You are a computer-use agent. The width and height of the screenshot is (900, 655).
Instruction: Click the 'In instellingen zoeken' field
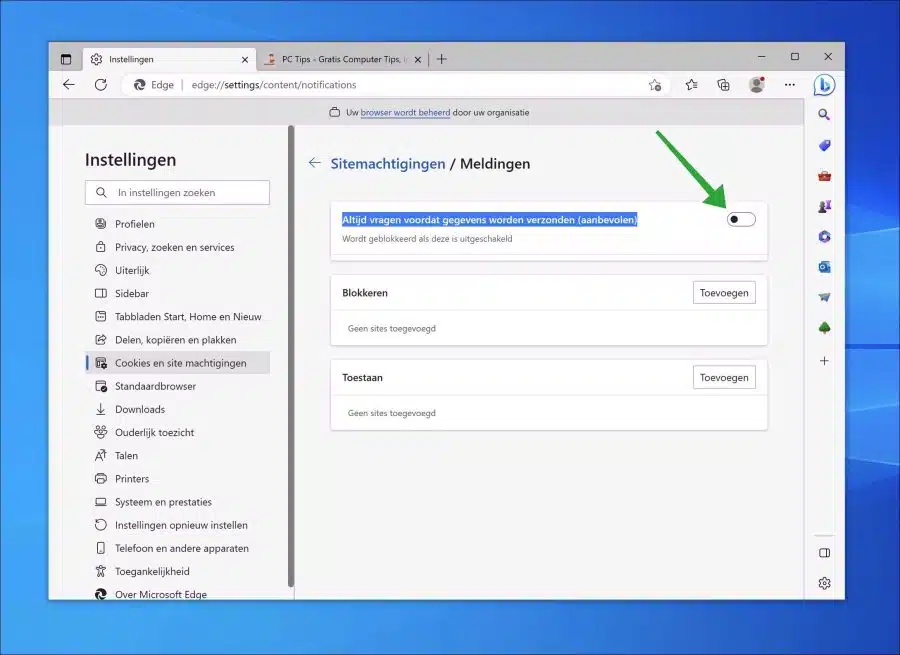click(x=177, y=192)
